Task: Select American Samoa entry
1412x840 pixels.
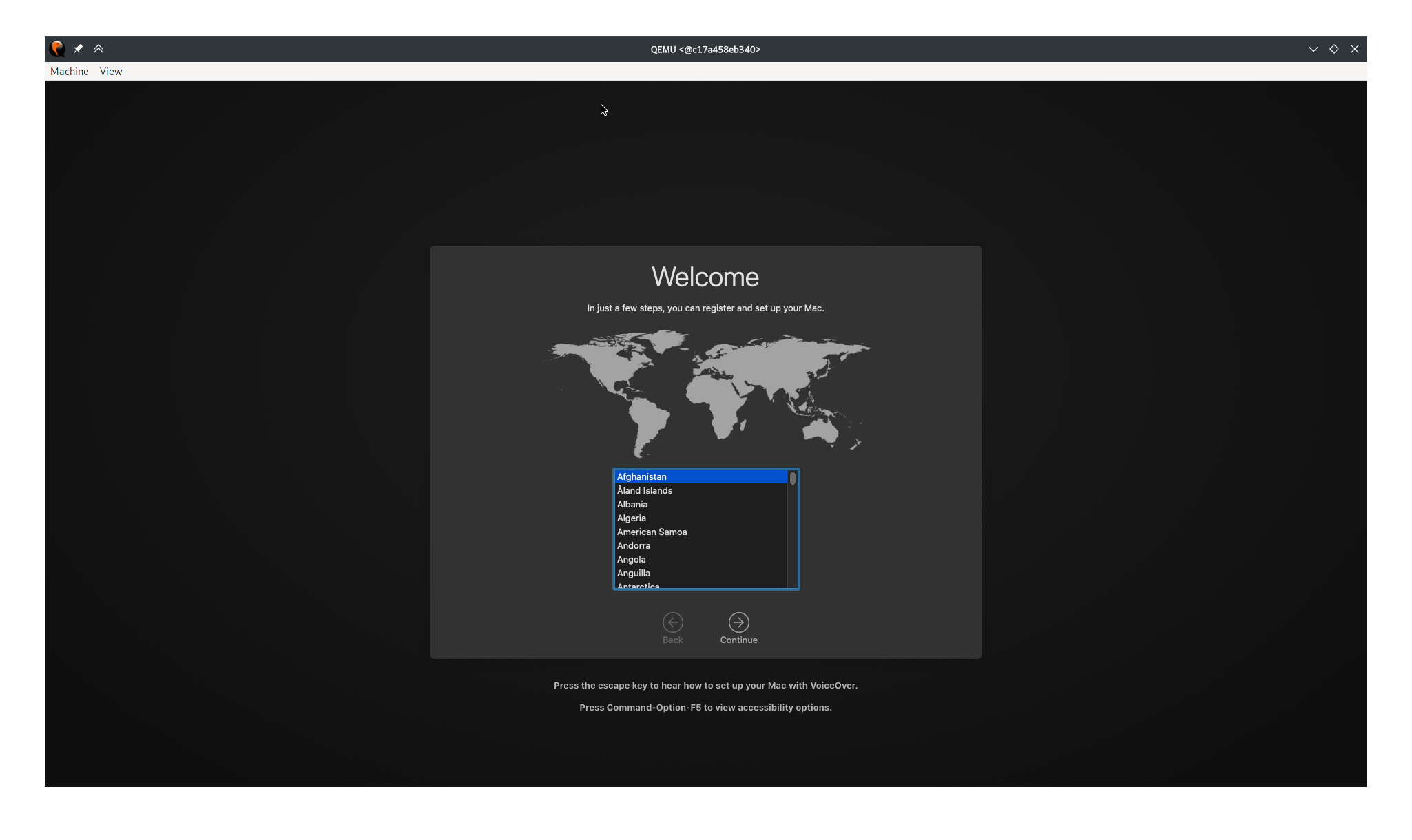Action: 652,532
